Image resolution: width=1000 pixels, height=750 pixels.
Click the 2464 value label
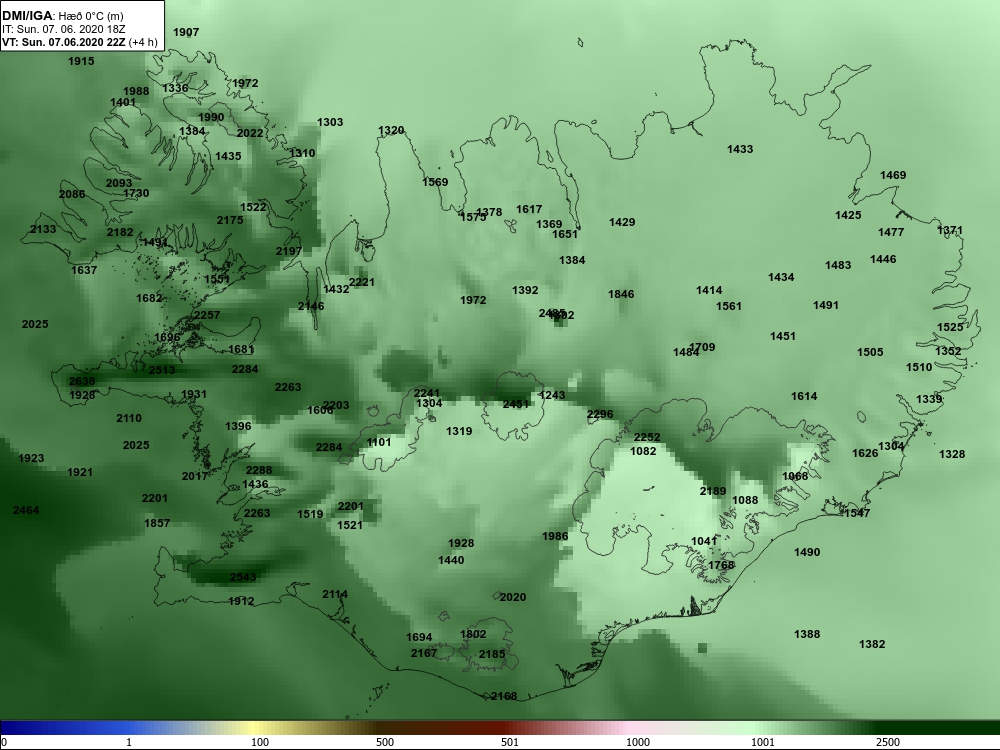click(x=26, y=510)
